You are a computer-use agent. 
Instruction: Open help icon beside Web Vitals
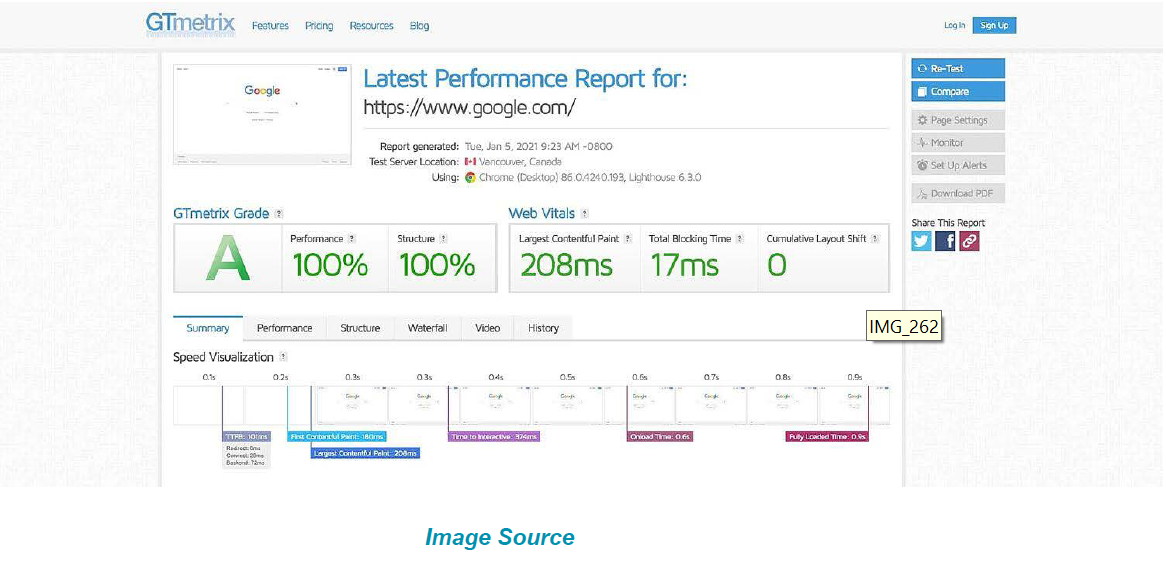[x=584, y=214]
